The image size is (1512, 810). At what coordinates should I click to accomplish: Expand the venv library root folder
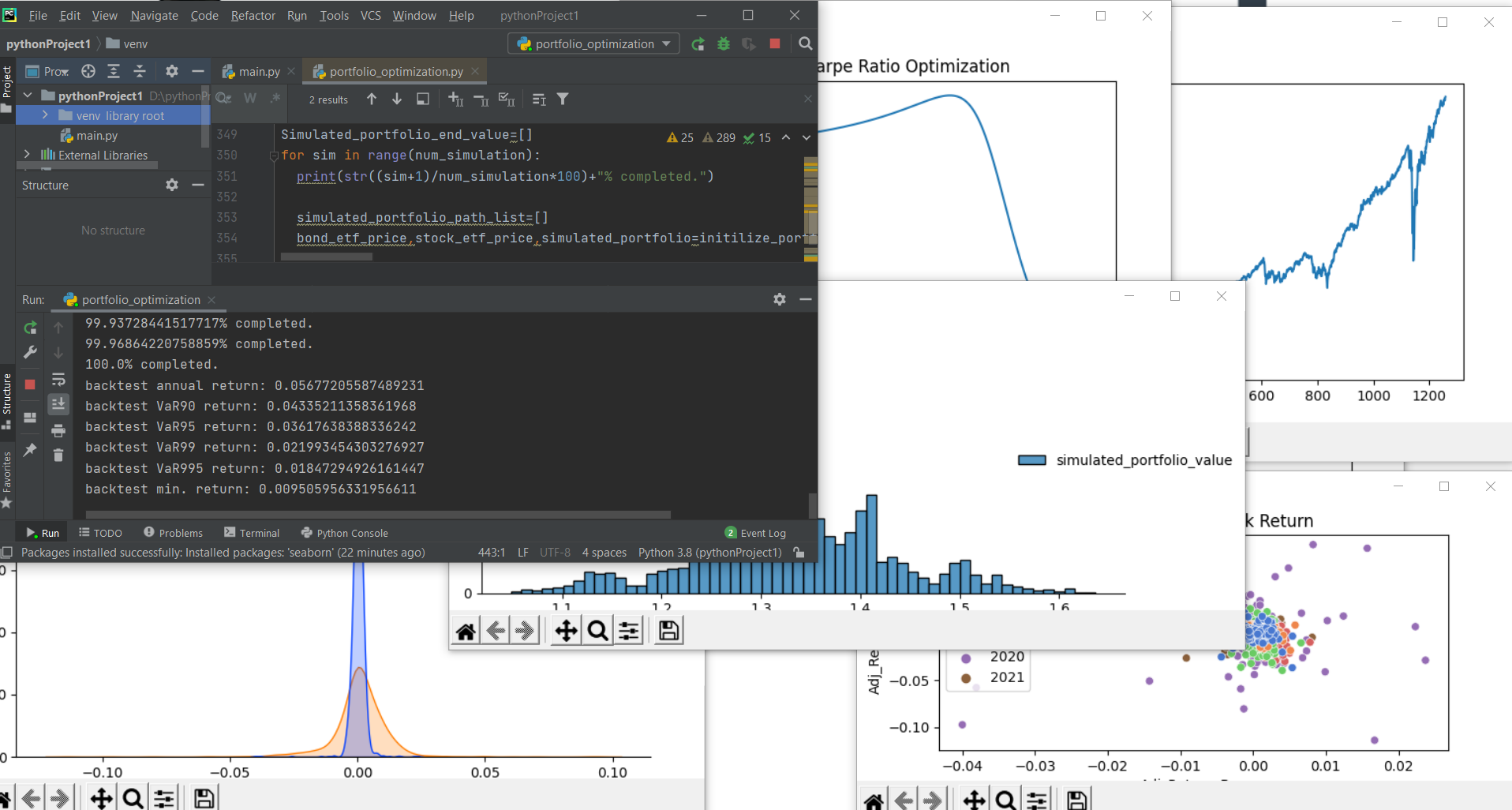pyautogui.click(x=47, y=115)
